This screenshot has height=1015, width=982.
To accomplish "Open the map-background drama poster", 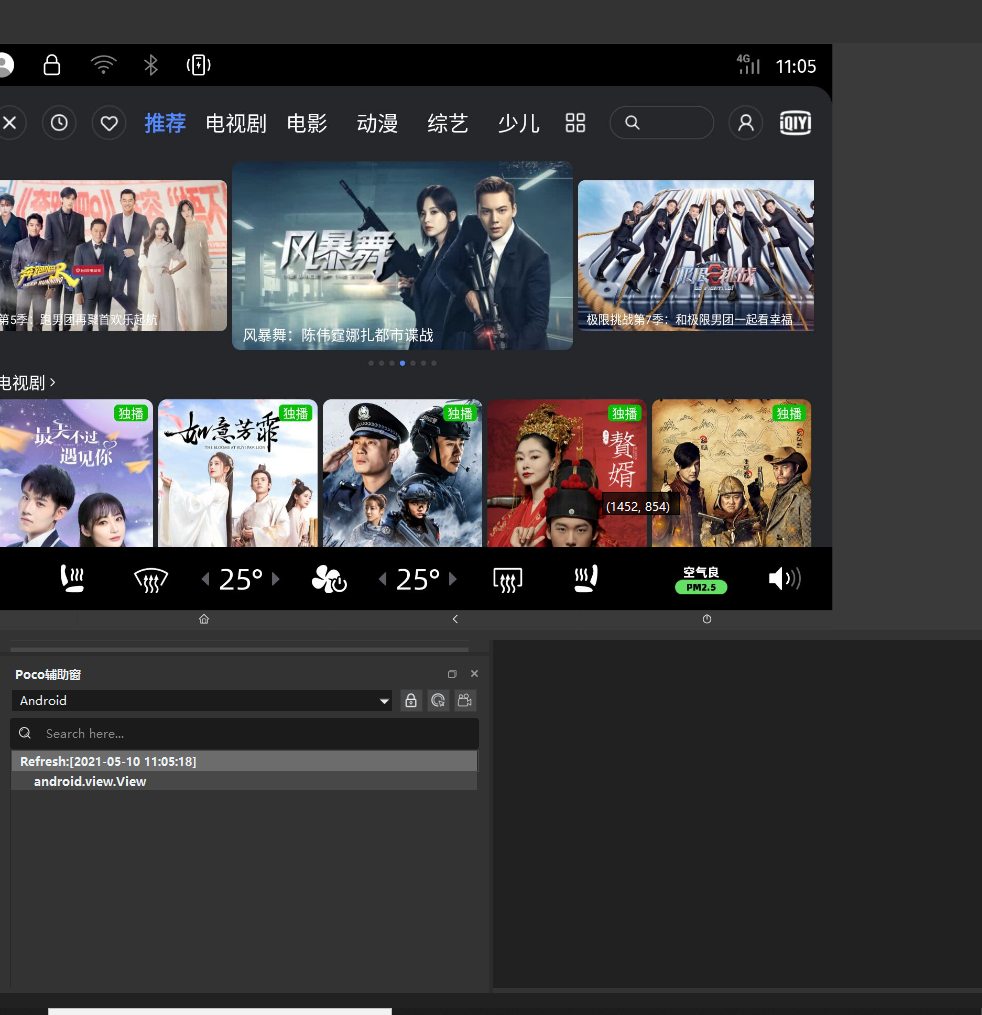I will tap(731, 473).
